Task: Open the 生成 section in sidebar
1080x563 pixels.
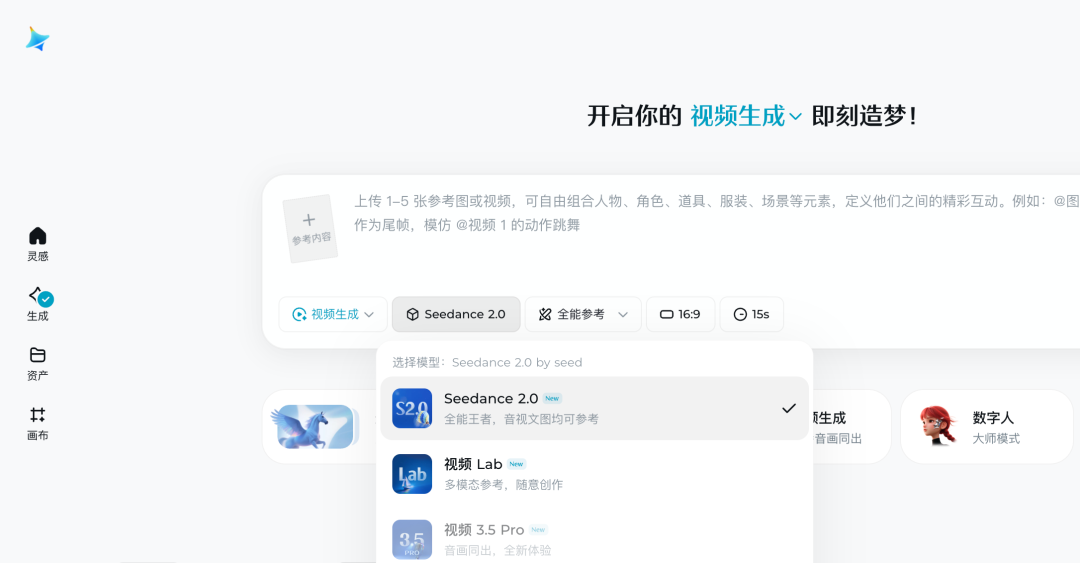Action: click(x=37, y=304)
